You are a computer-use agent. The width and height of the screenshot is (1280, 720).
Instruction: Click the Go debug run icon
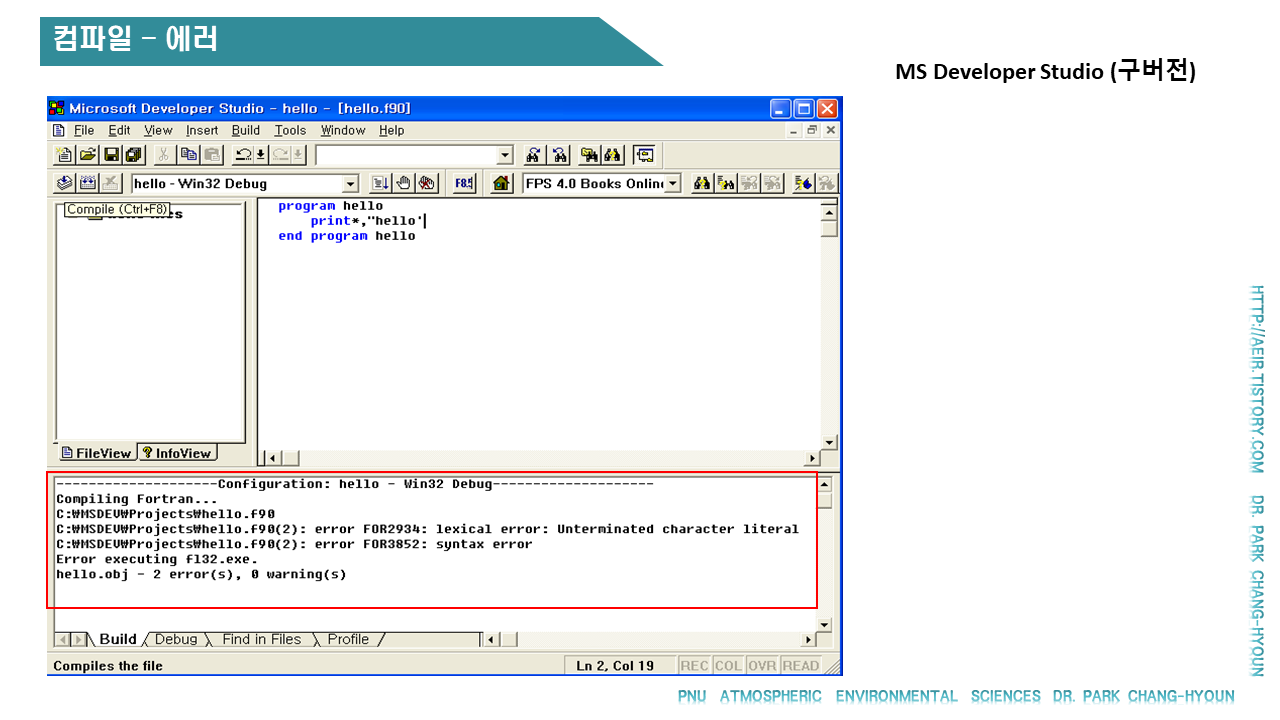[x=380, y=183]
